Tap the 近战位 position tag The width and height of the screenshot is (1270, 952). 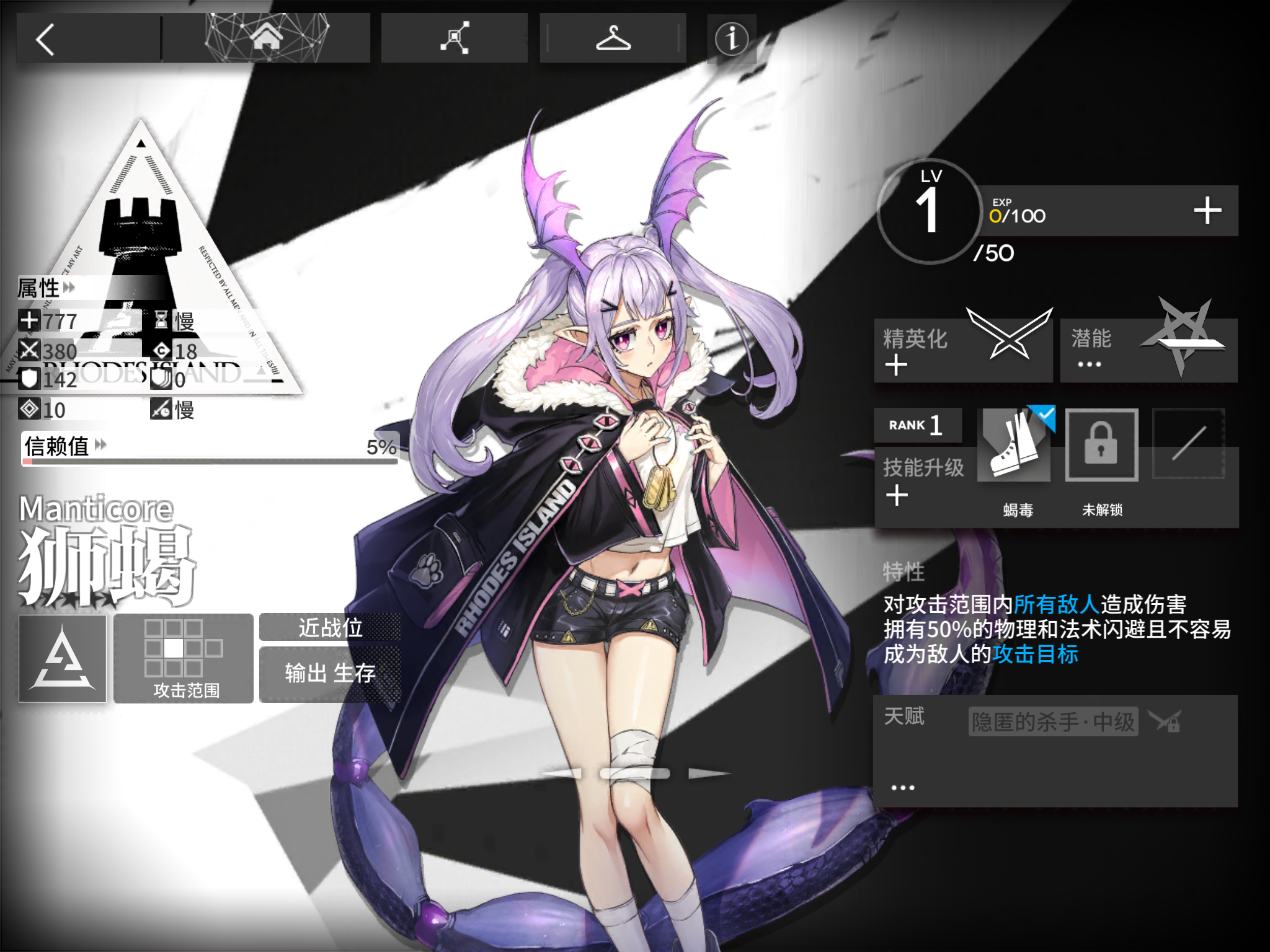331,627
